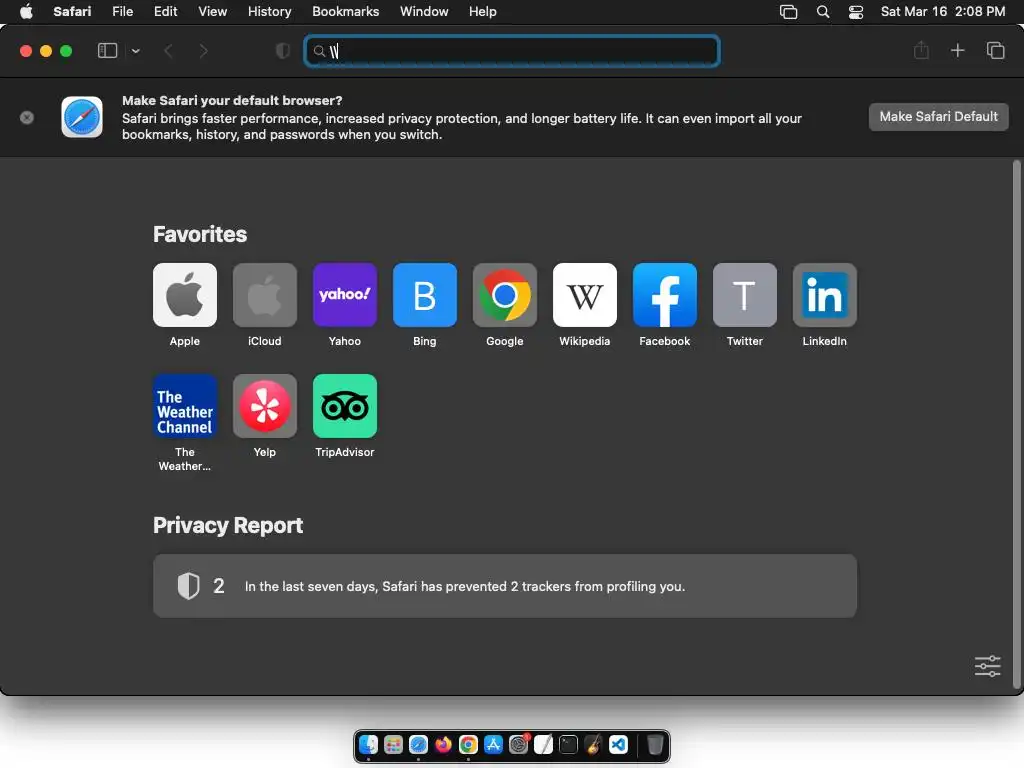Open the iCloud favorite
This screenshot has width=1024, height=768.
tap(264, 295)
